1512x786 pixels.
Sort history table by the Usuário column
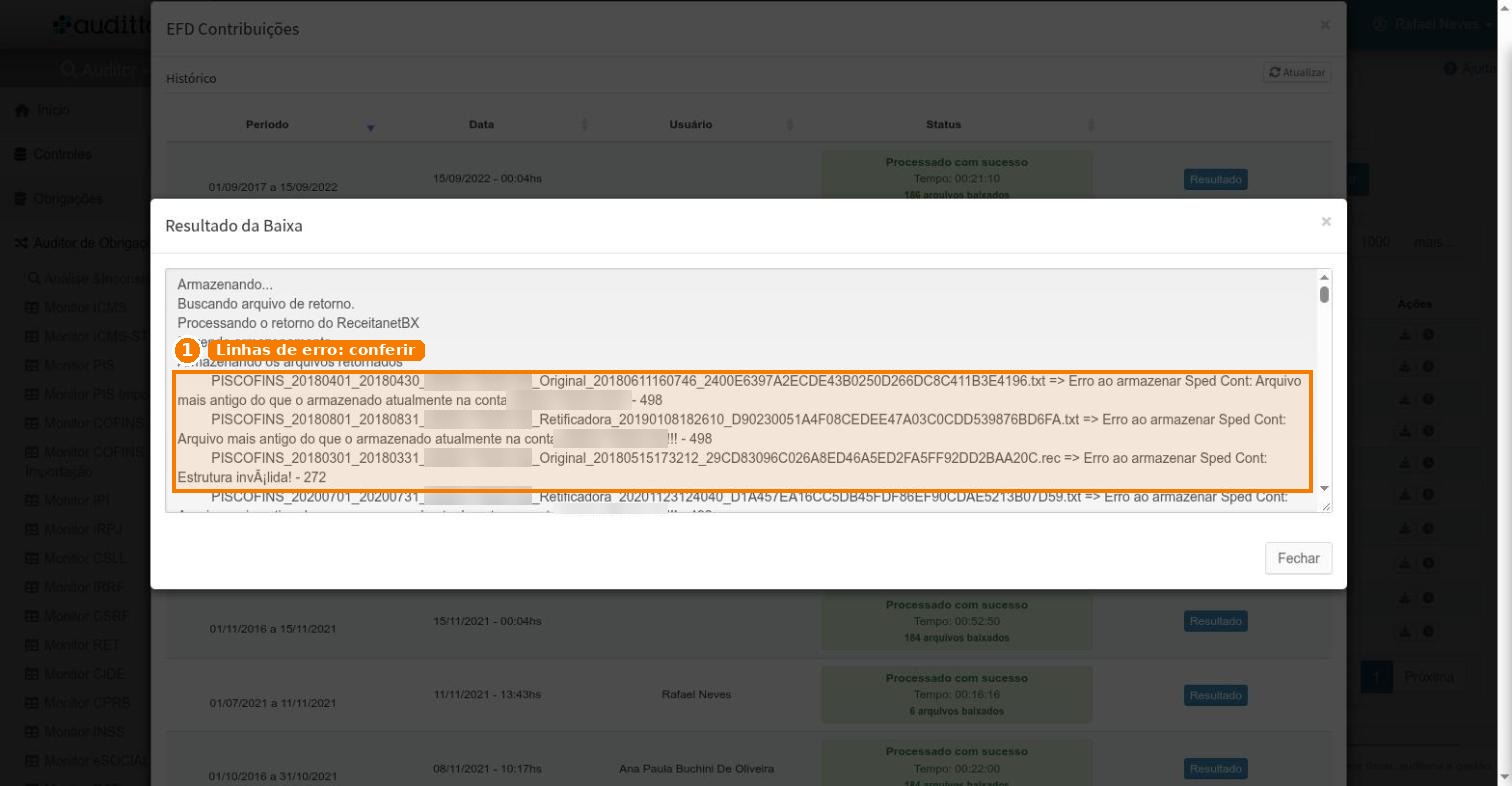[690, 125]
